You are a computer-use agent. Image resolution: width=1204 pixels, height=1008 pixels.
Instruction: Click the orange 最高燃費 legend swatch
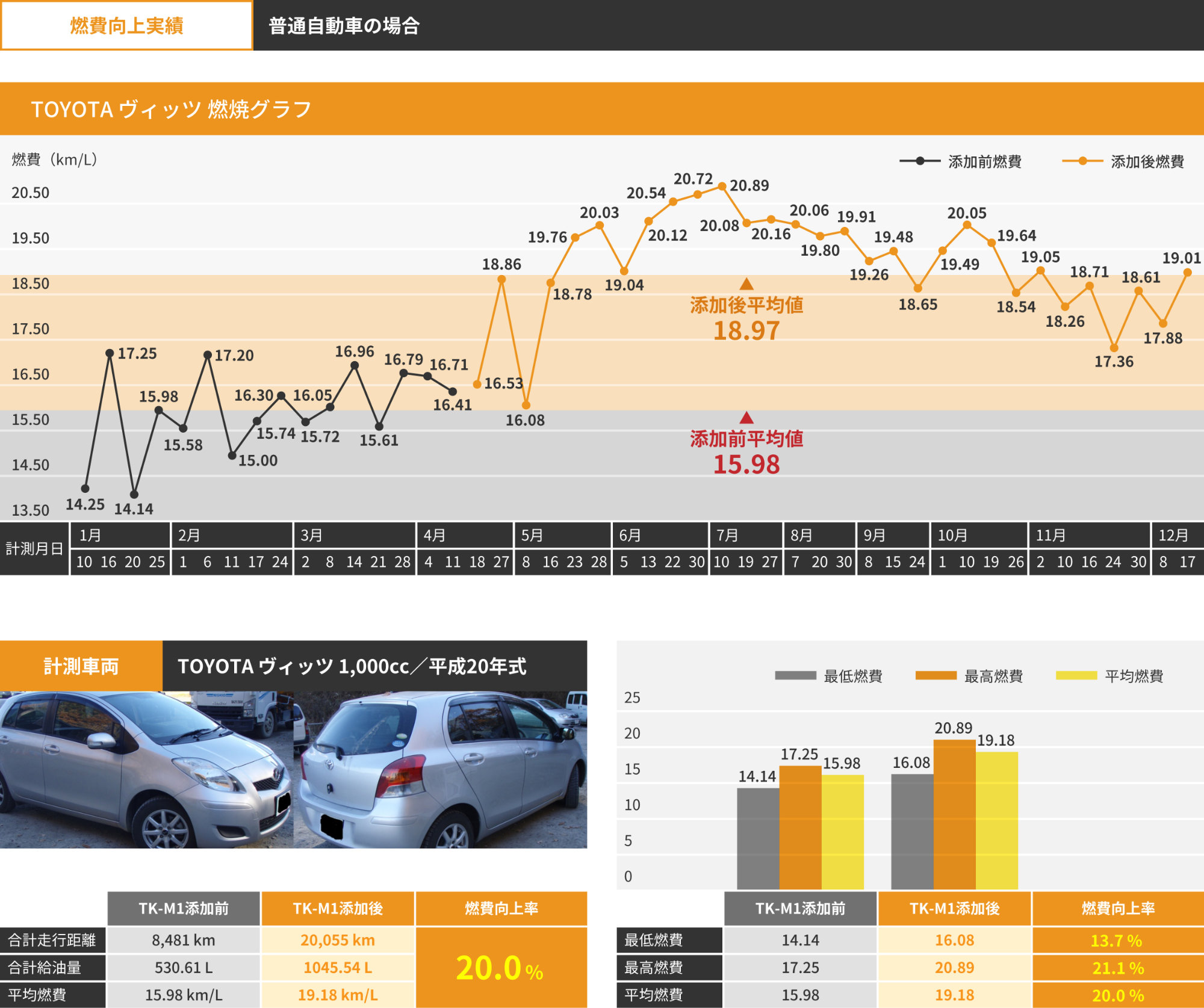(x=936, y=676)
